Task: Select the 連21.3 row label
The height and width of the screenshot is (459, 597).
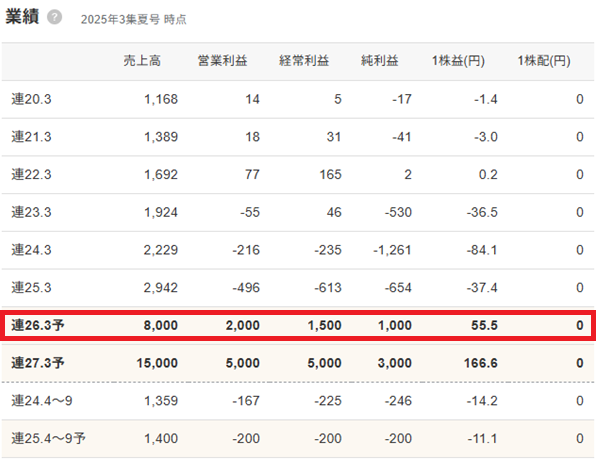Action: (31, 137)
